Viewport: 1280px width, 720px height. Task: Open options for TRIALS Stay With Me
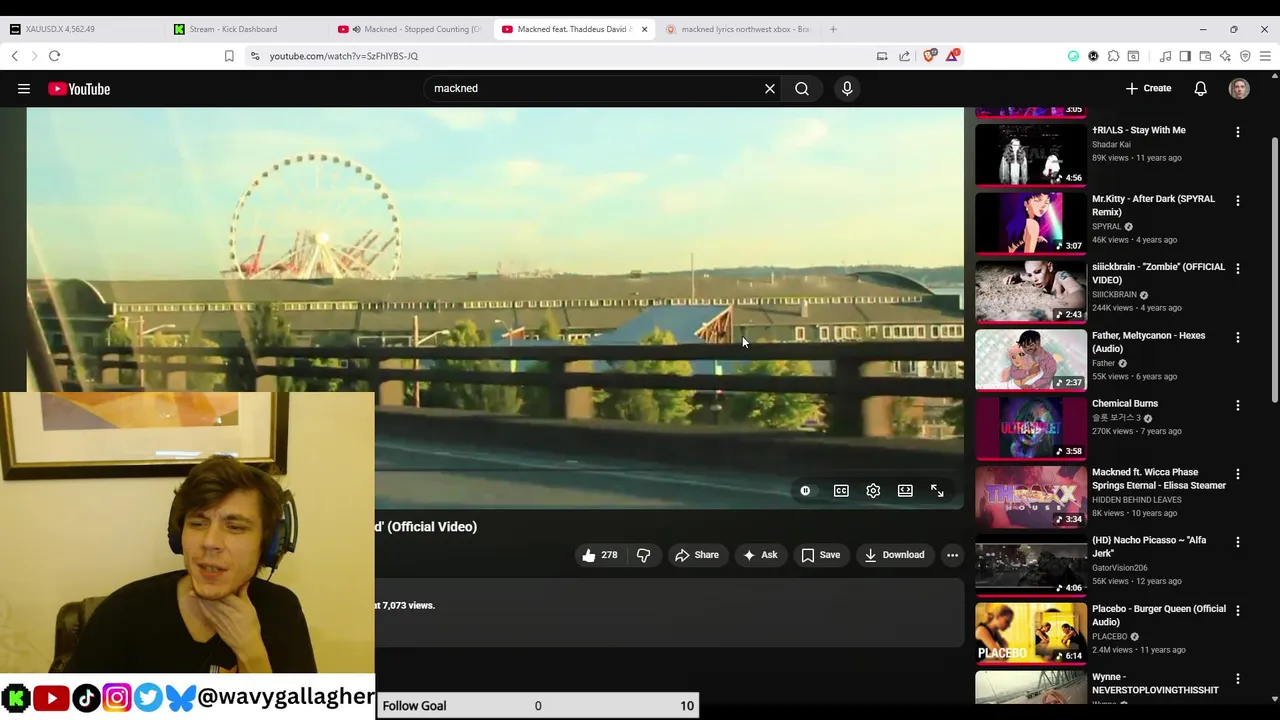(1238, 132)
